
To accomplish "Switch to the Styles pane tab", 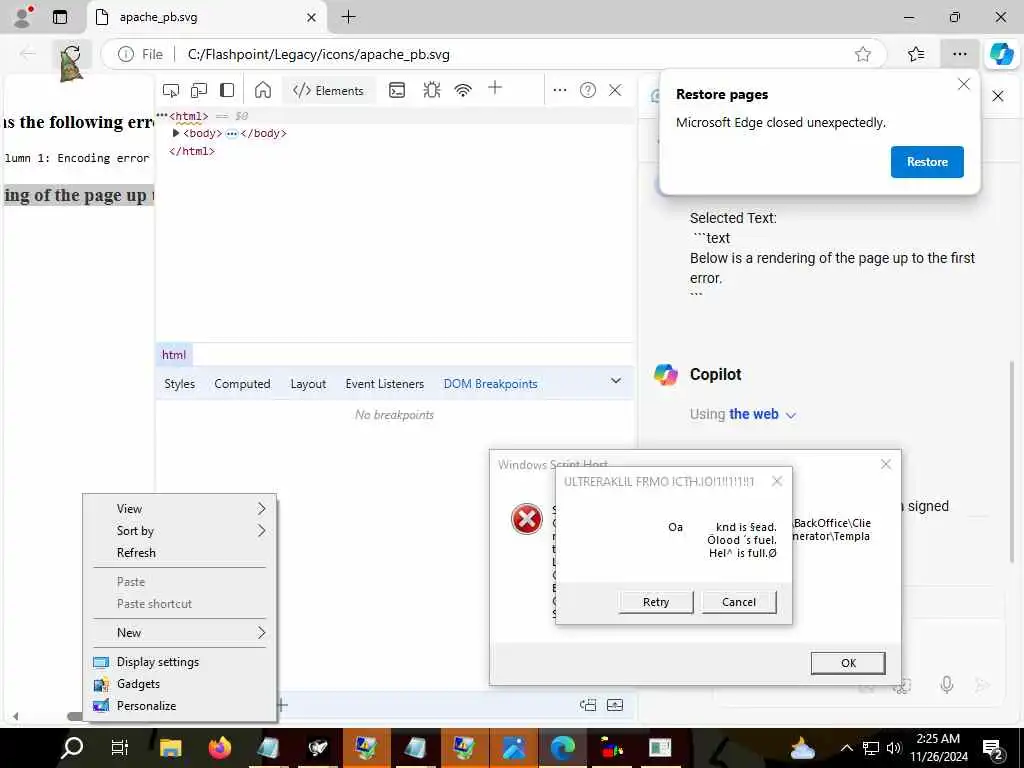I will (x=180, y=384).
